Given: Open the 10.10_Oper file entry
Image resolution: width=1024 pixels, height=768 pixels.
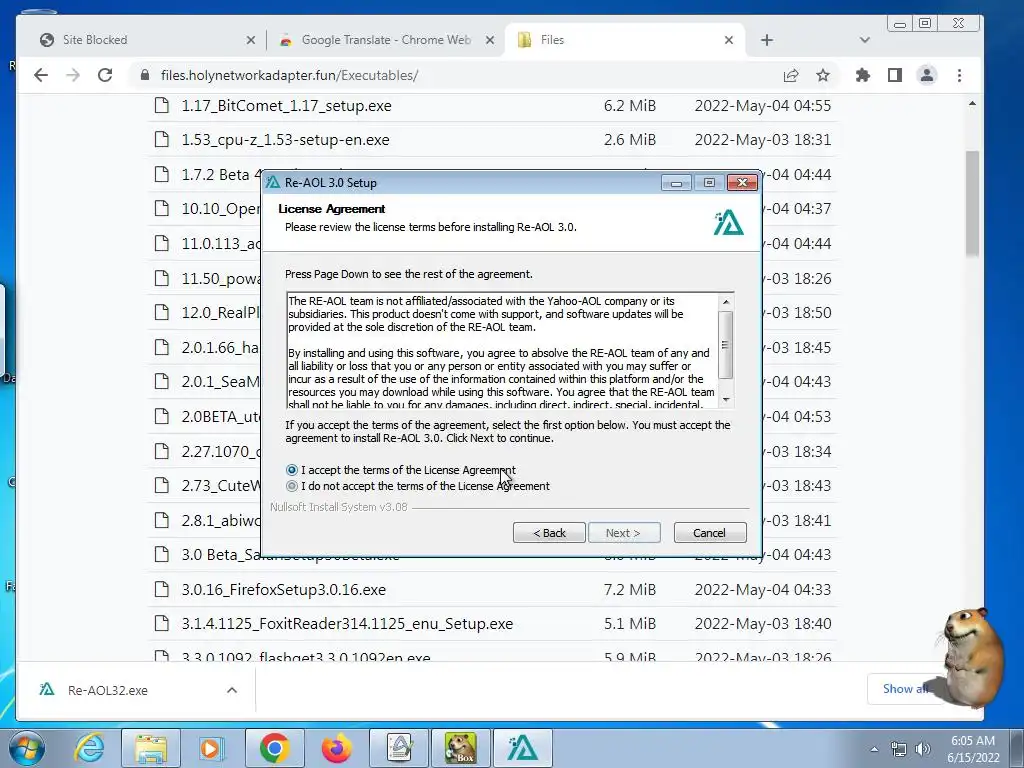Looking at the screenshot, I should (x=221, y=209).
